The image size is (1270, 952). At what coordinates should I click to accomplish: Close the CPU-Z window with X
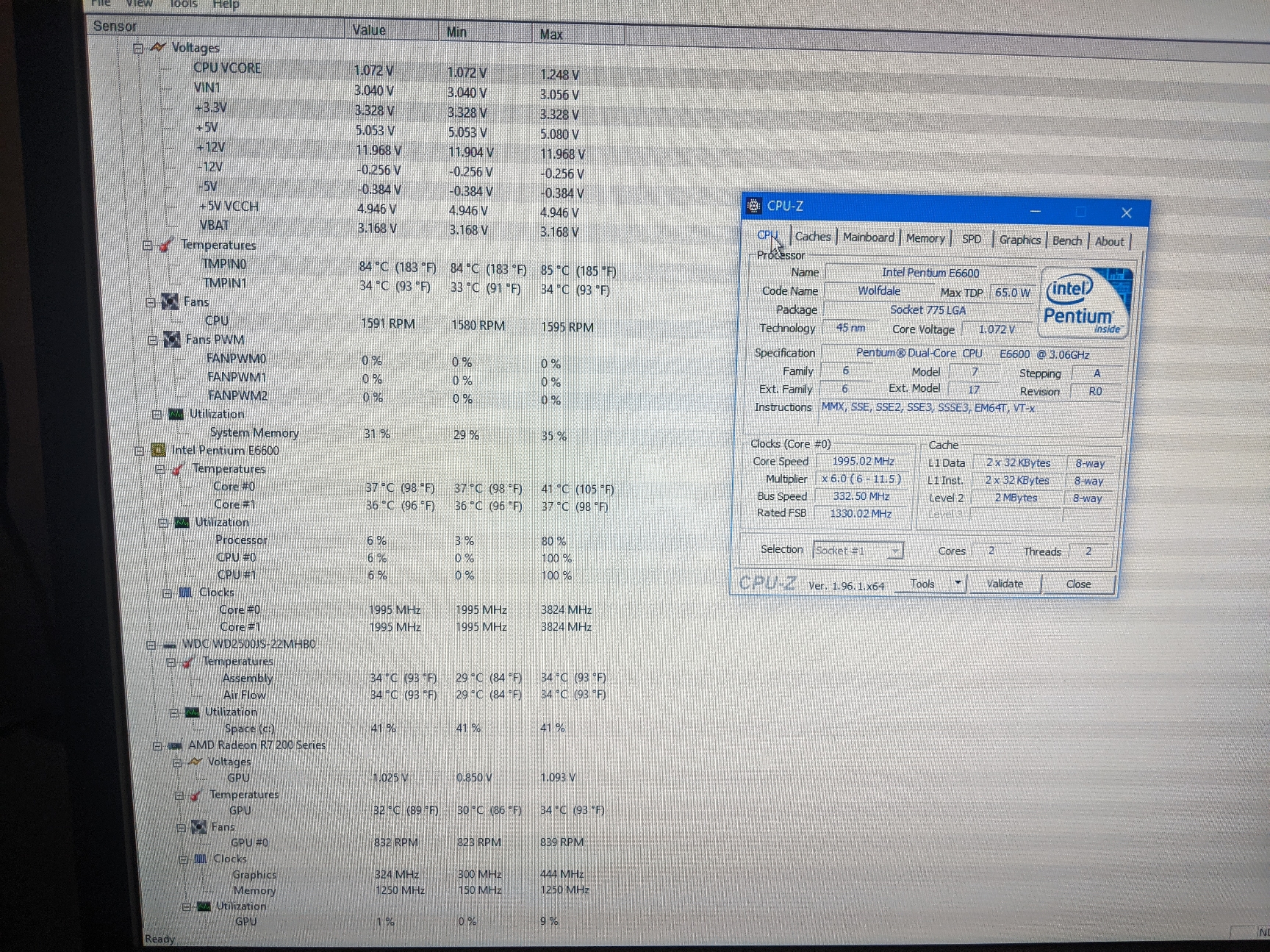1126,213
